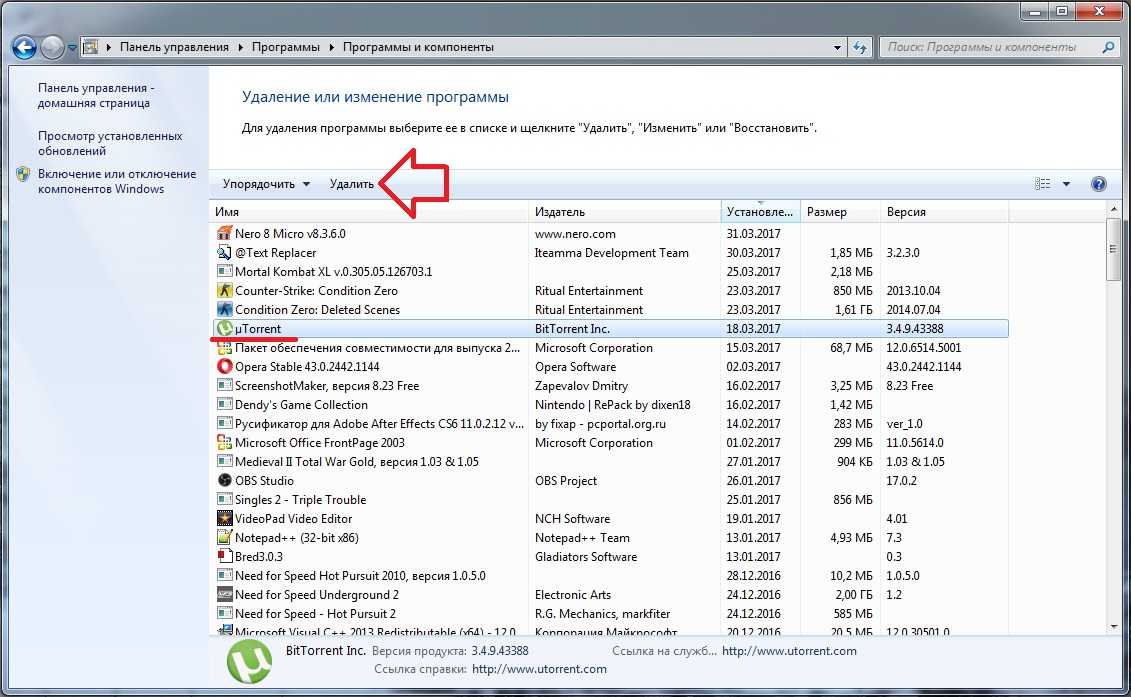Click the Mortal Kombat XL row icon

click(224, 271)
